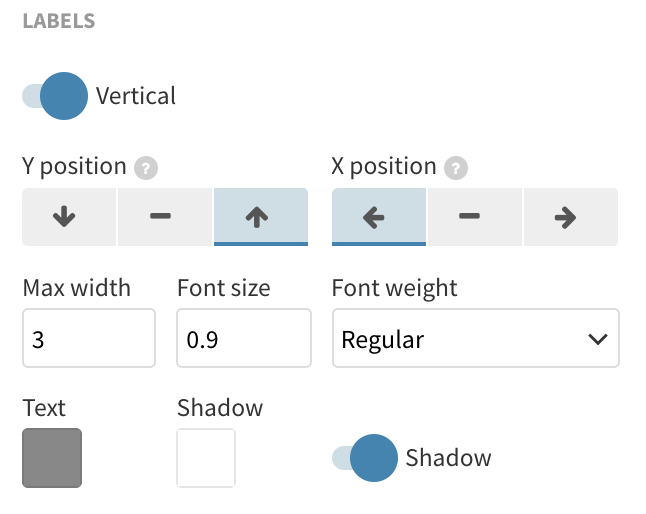The height and width of the screenshot is (514, 646).
Task: Set X position to center dash
Action: tap(475, 217)
